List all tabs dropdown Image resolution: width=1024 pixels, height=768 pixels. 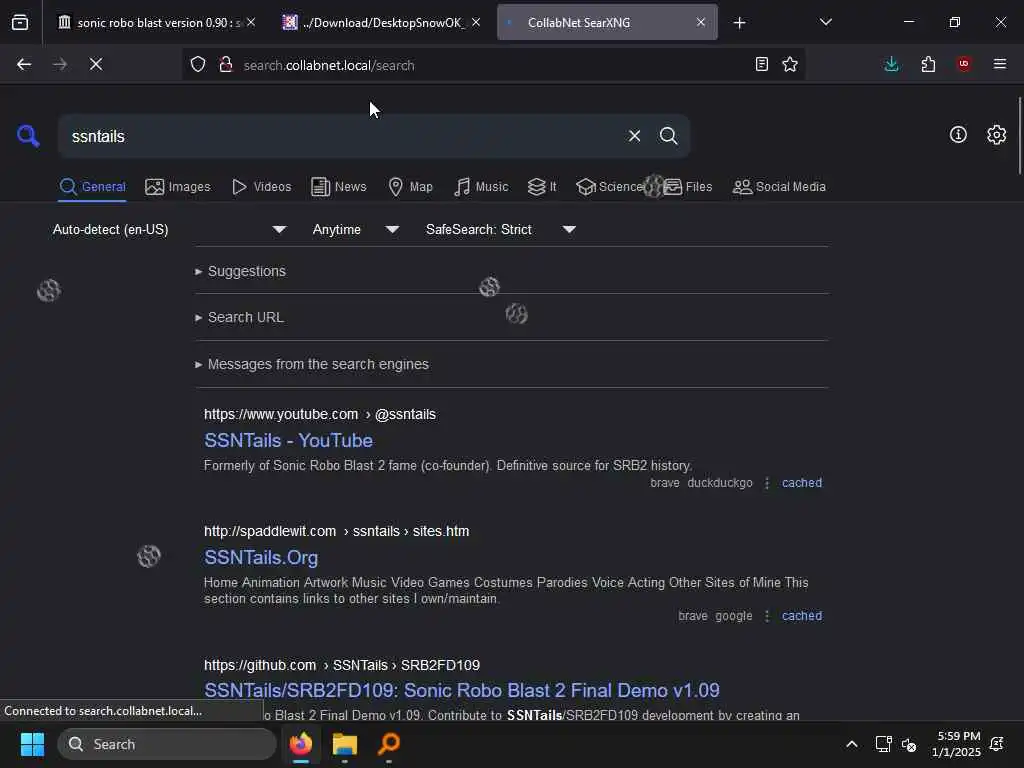[825, 22]
